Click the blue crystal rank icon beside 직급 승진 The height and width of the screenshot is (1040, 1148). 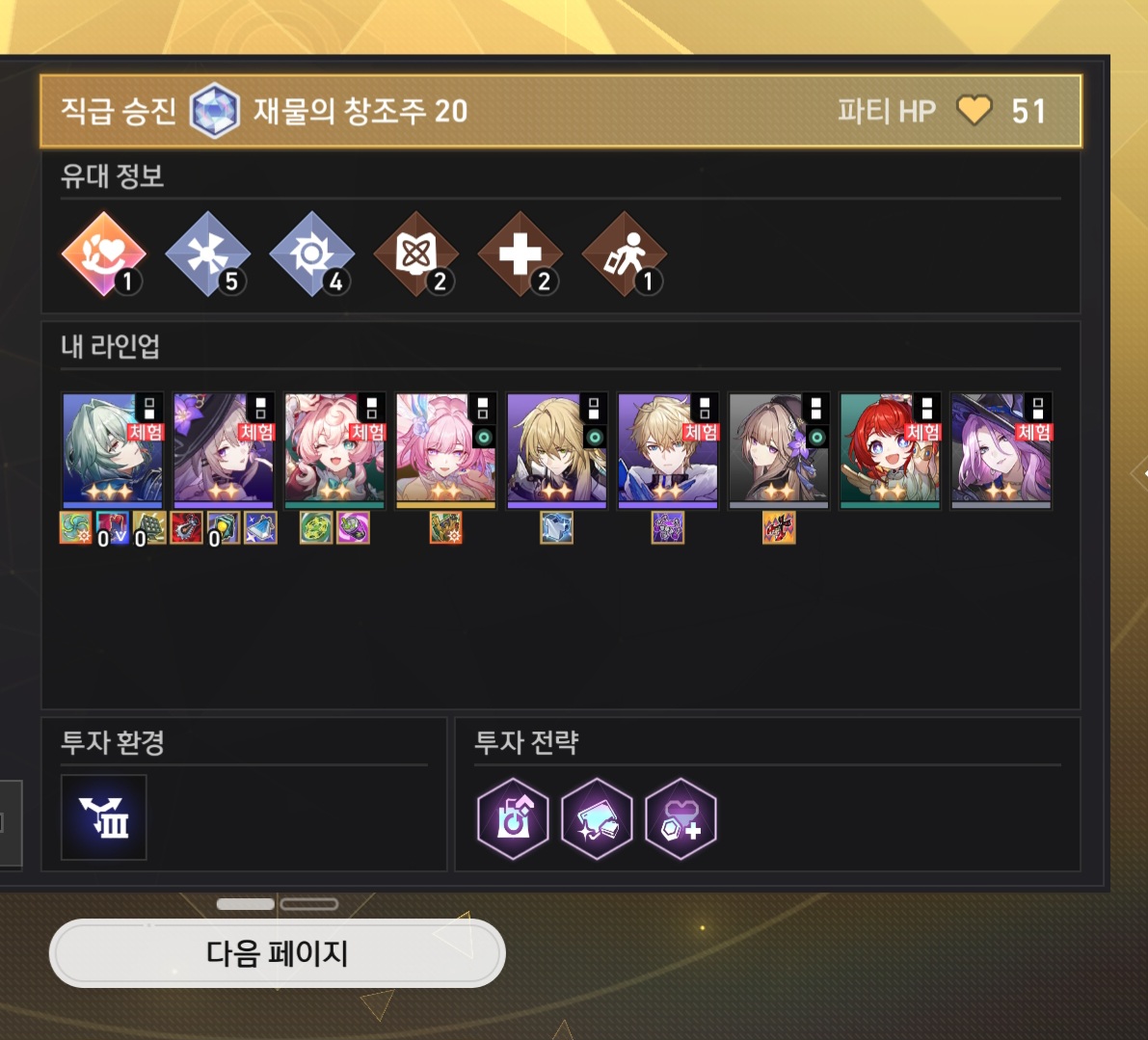tap(215, 111)
